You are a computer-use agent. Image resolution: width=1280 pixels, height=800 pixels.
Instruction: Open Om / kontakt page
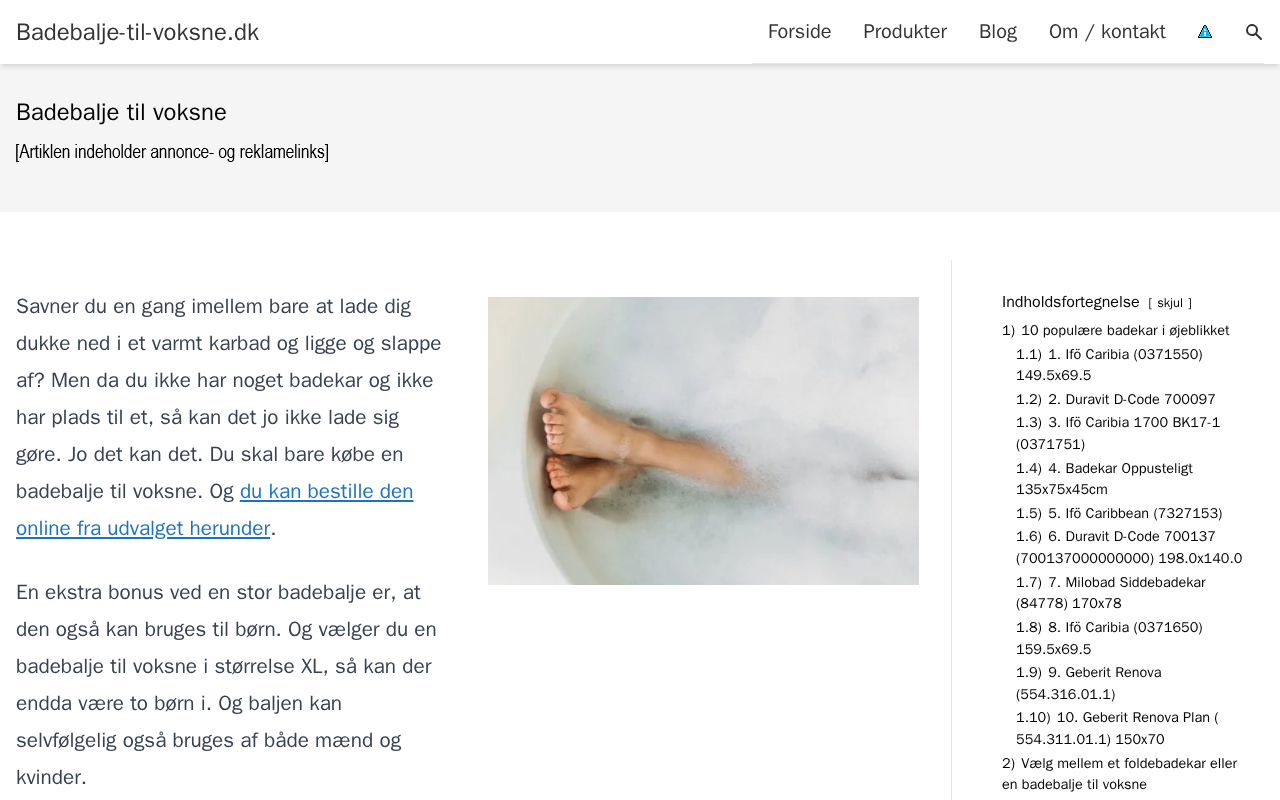(1107, 32)
